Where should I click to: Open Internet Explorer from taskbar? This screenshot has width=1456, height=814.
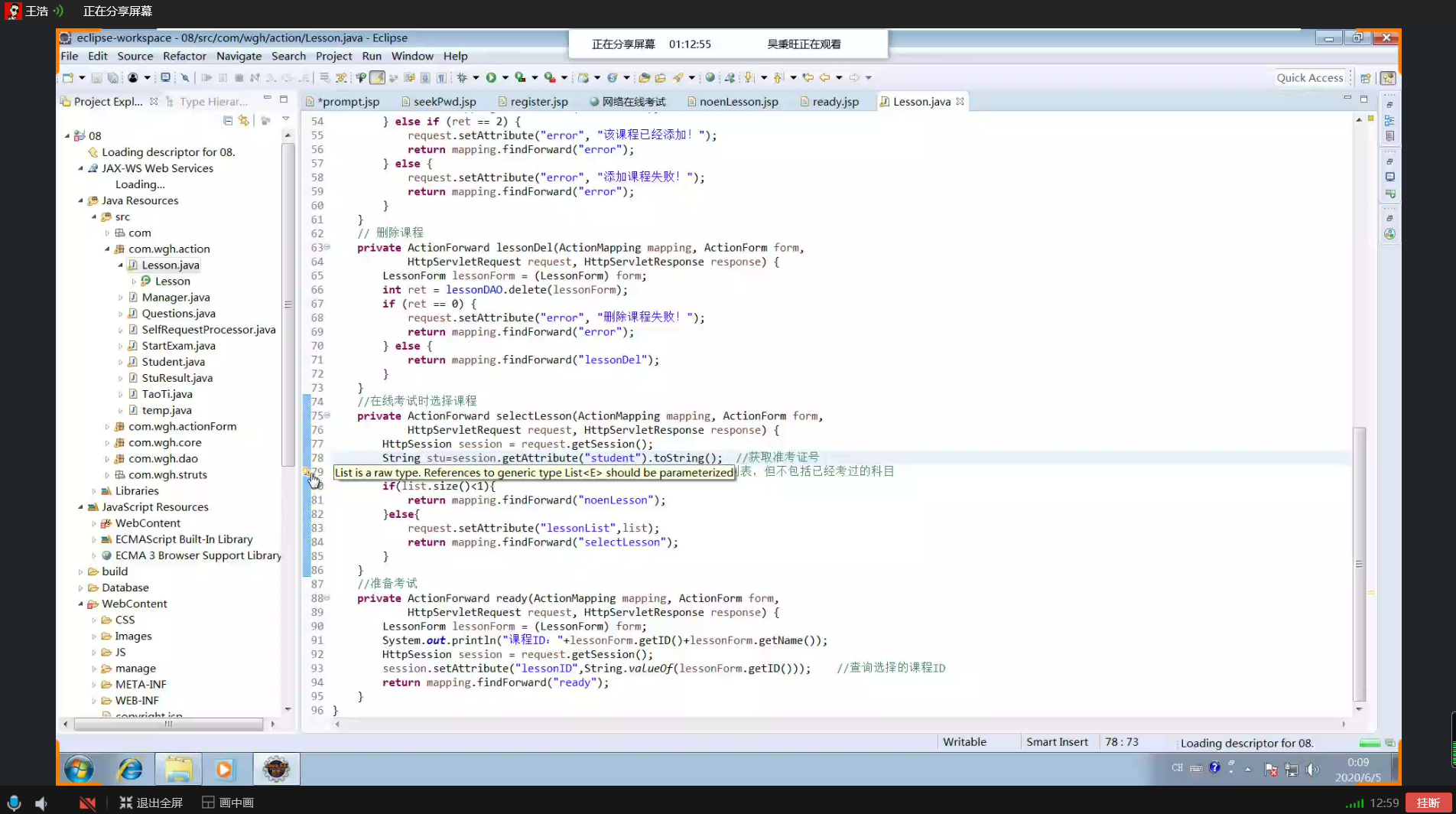[130, 769]
